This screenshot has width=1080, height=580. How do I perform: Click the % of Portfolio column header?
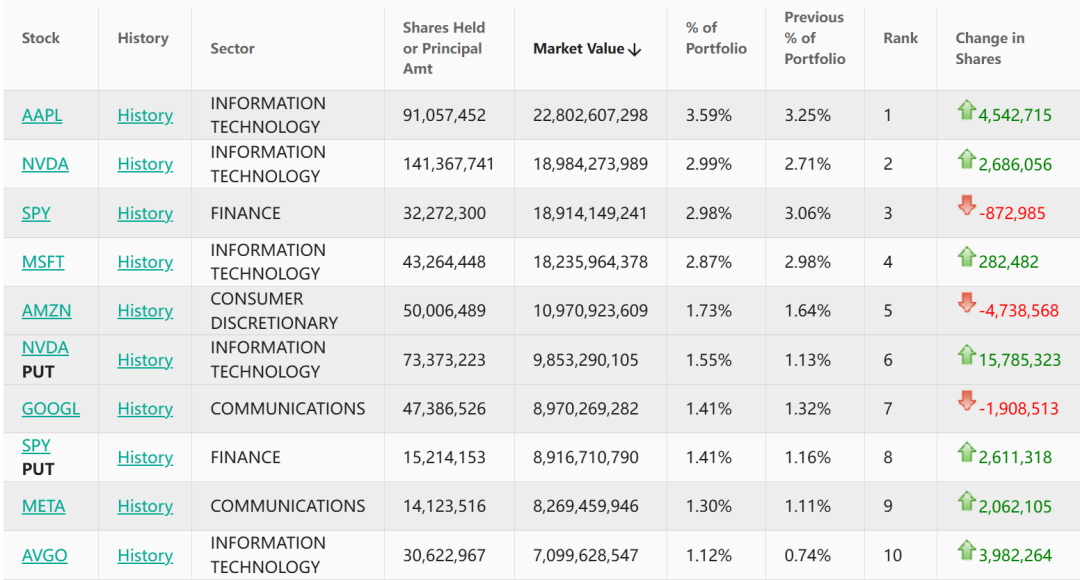[716, 38]
